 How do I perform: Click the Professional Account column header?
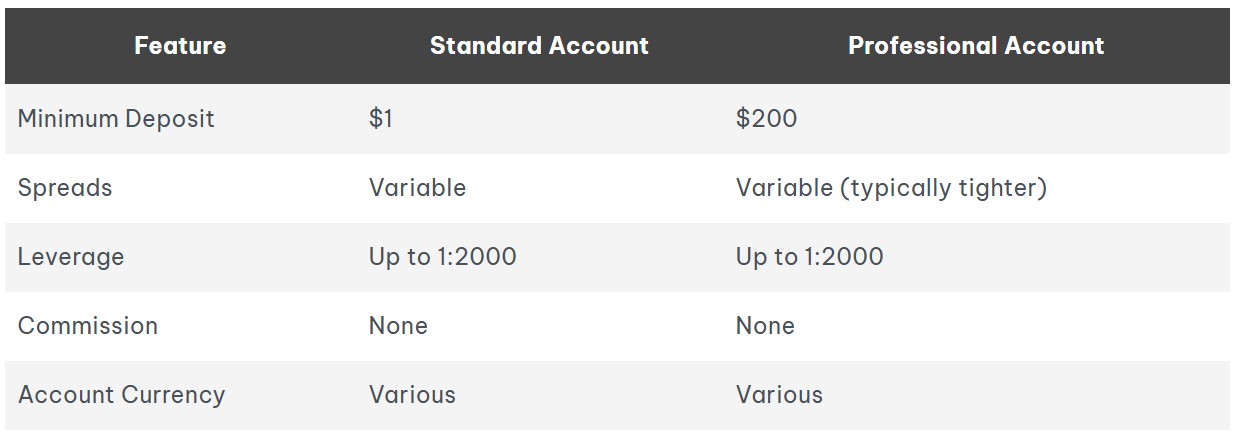(976, 46)
